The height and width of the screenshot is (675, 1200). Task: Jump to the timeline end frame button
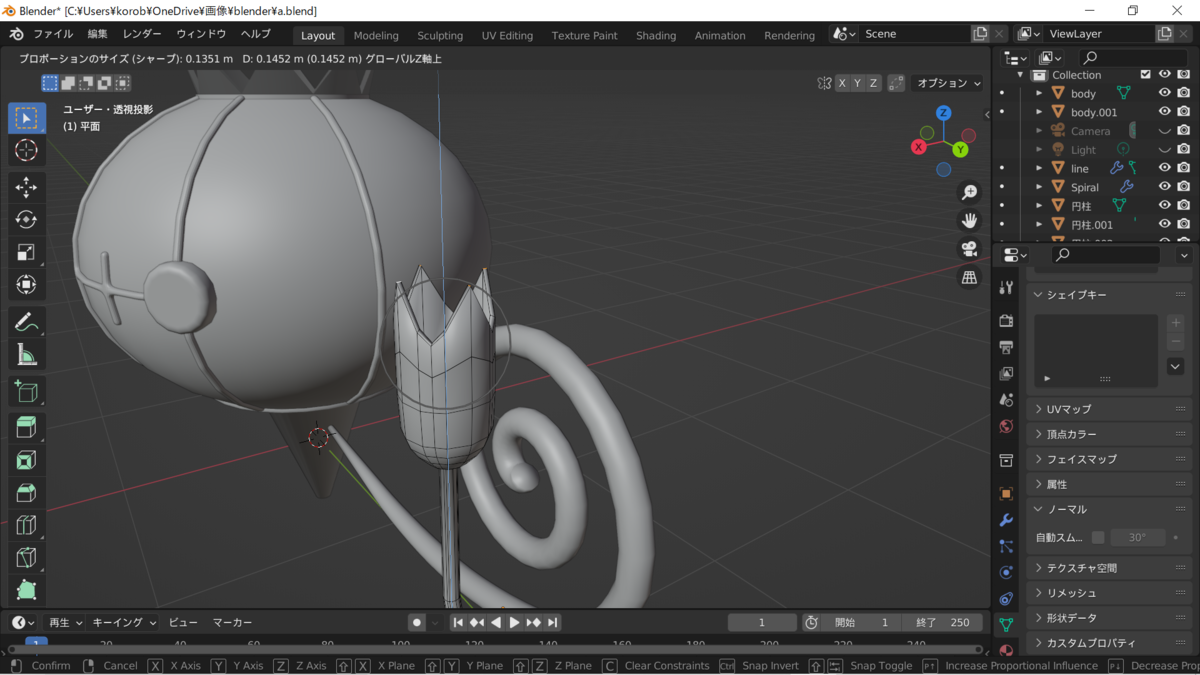(552, 622)
